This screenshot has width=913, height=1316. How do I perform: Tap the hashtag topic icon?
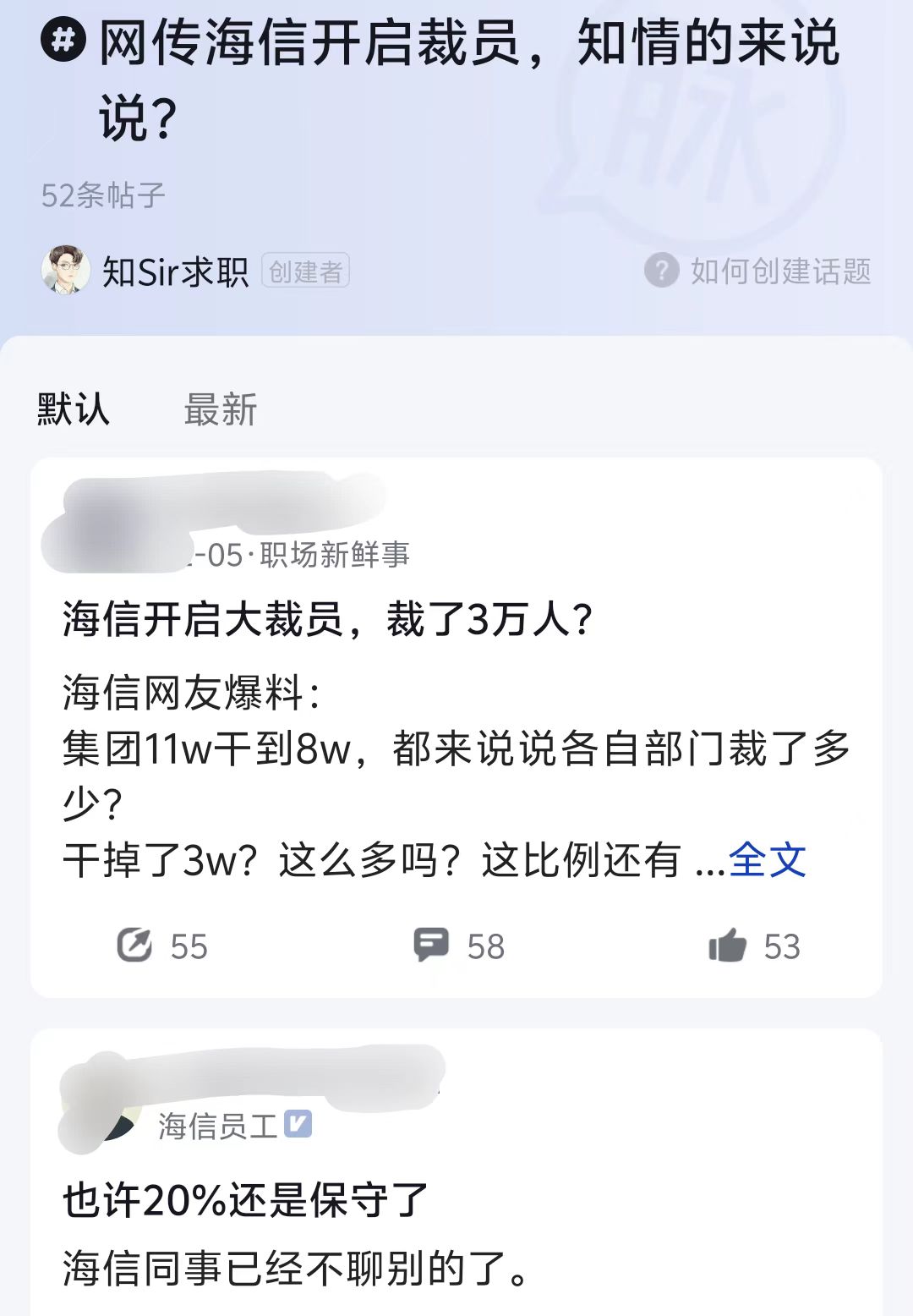pos(63,40)
